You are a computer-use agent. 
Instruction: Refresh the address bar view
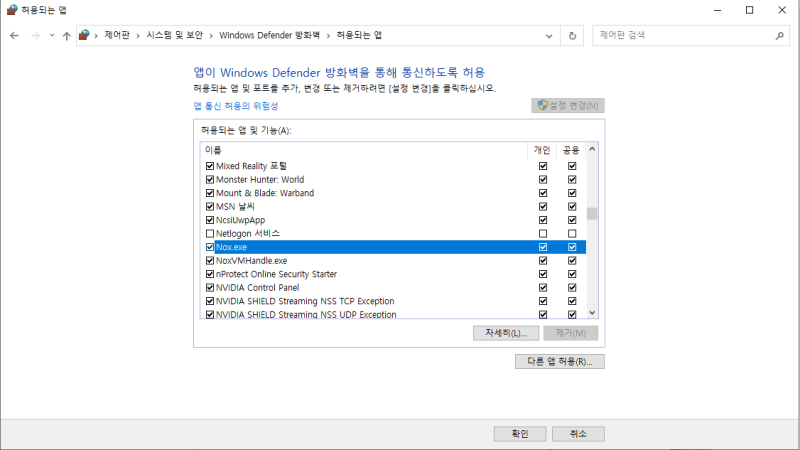572,36
